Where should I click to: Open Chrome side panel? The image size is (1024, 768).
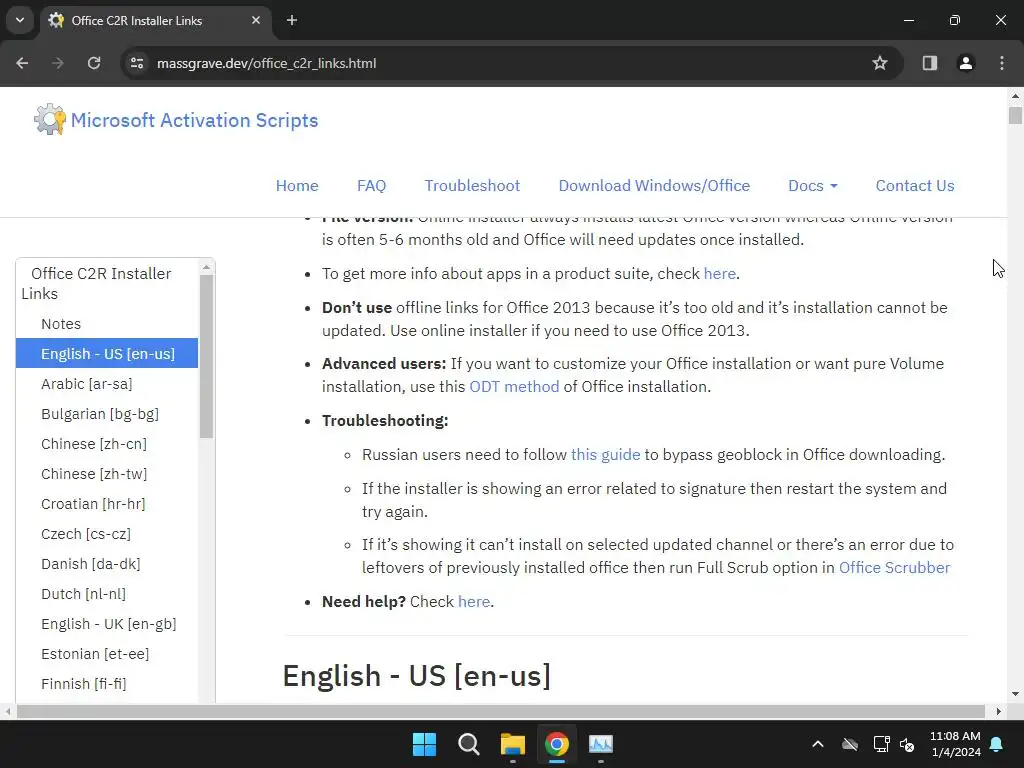pyautogui.click(x=930, y=63)
